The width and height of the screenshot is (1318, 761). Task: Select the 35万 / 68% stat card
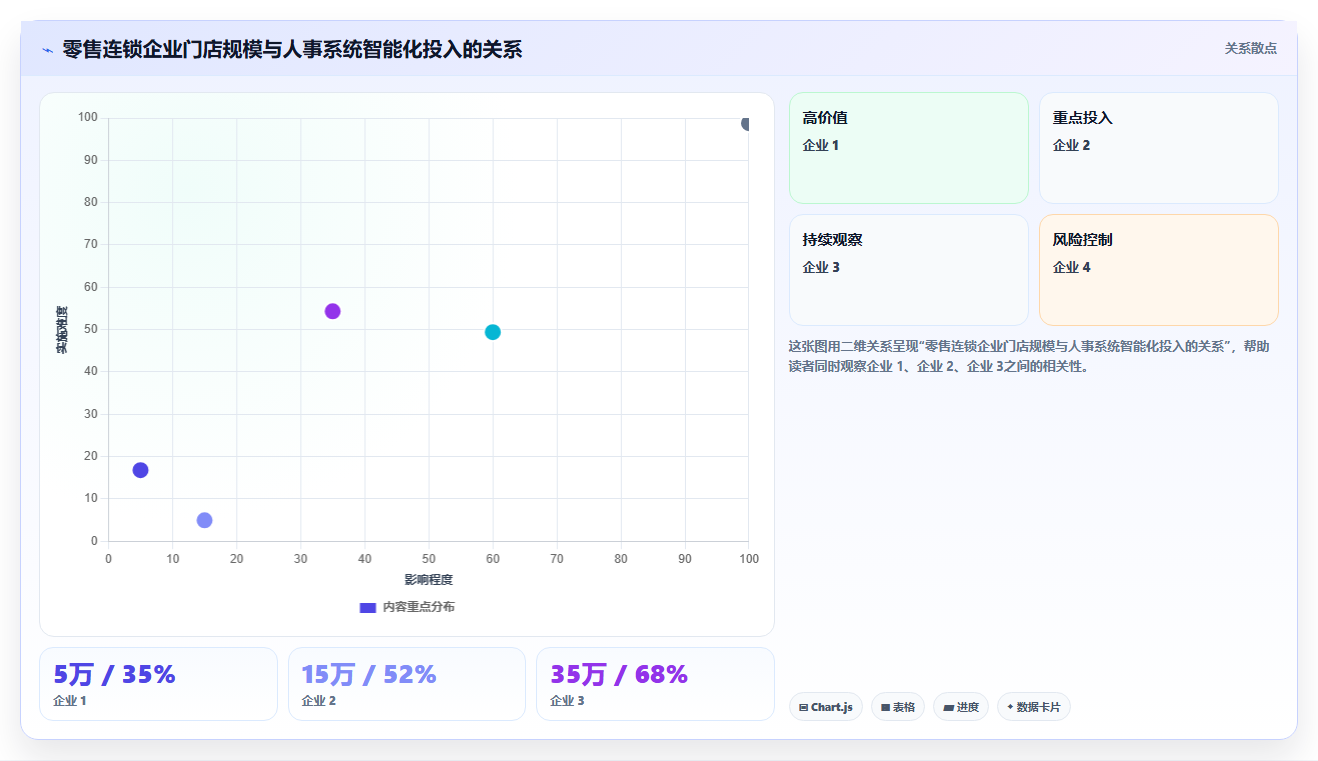655,684
